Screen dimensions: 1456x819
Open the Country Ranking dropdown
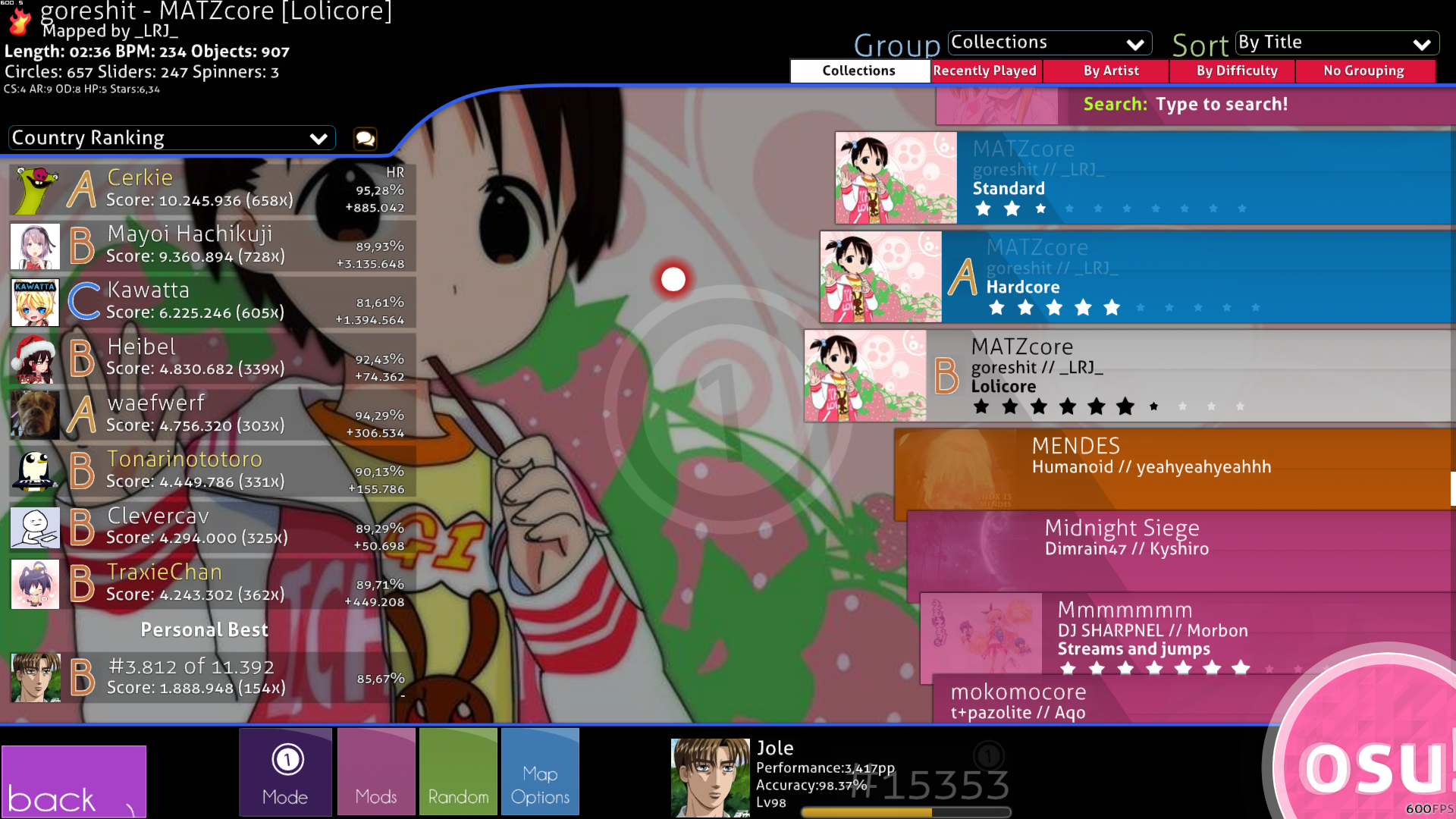coord(171,138)
